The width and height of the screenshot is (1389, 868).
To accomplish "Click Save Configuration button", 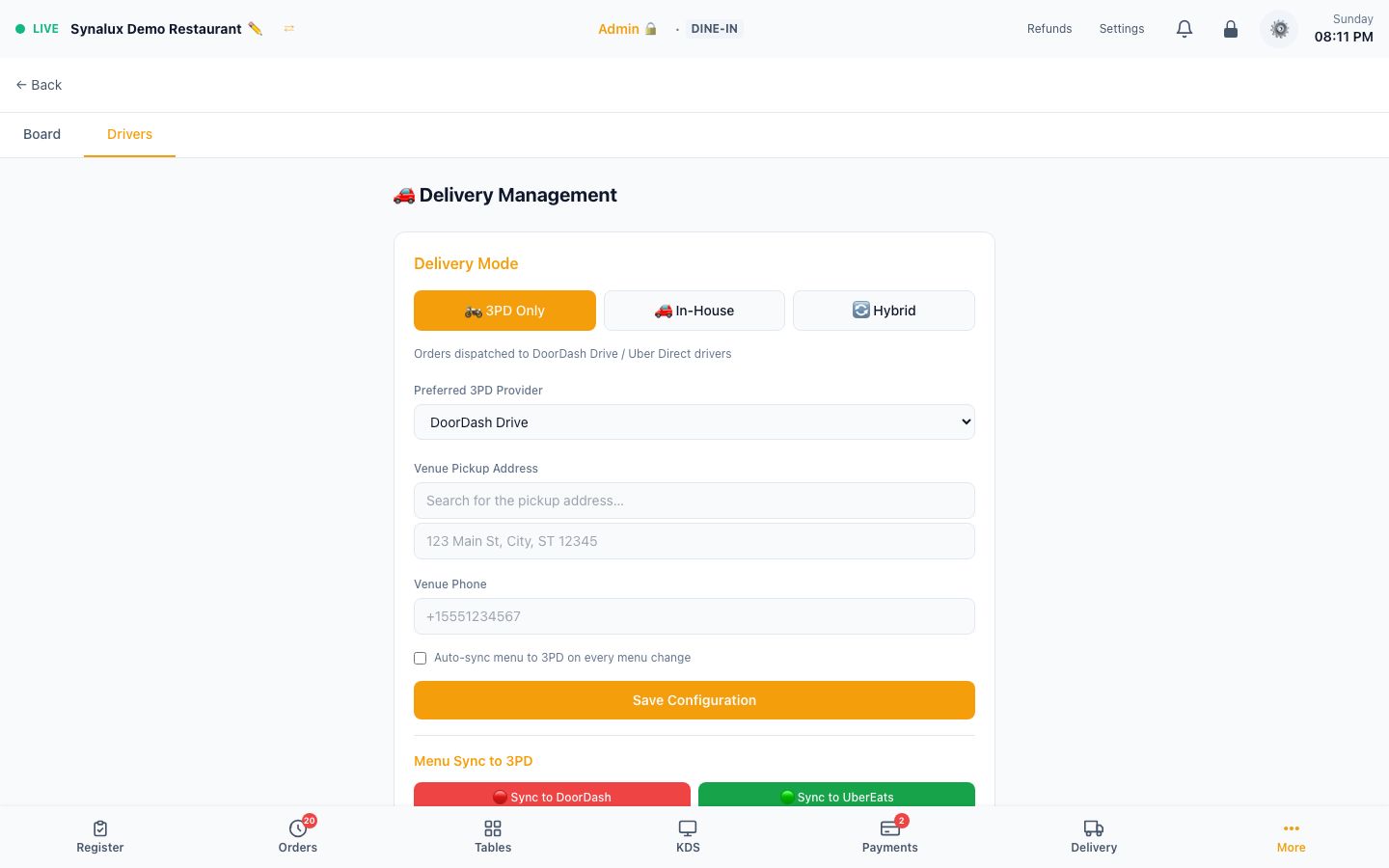I will [694, 700].
